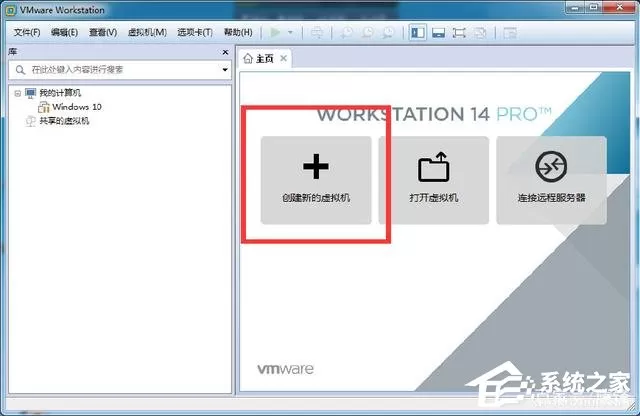Click the Unity mode toolbar icon

[x=480, y=33]
